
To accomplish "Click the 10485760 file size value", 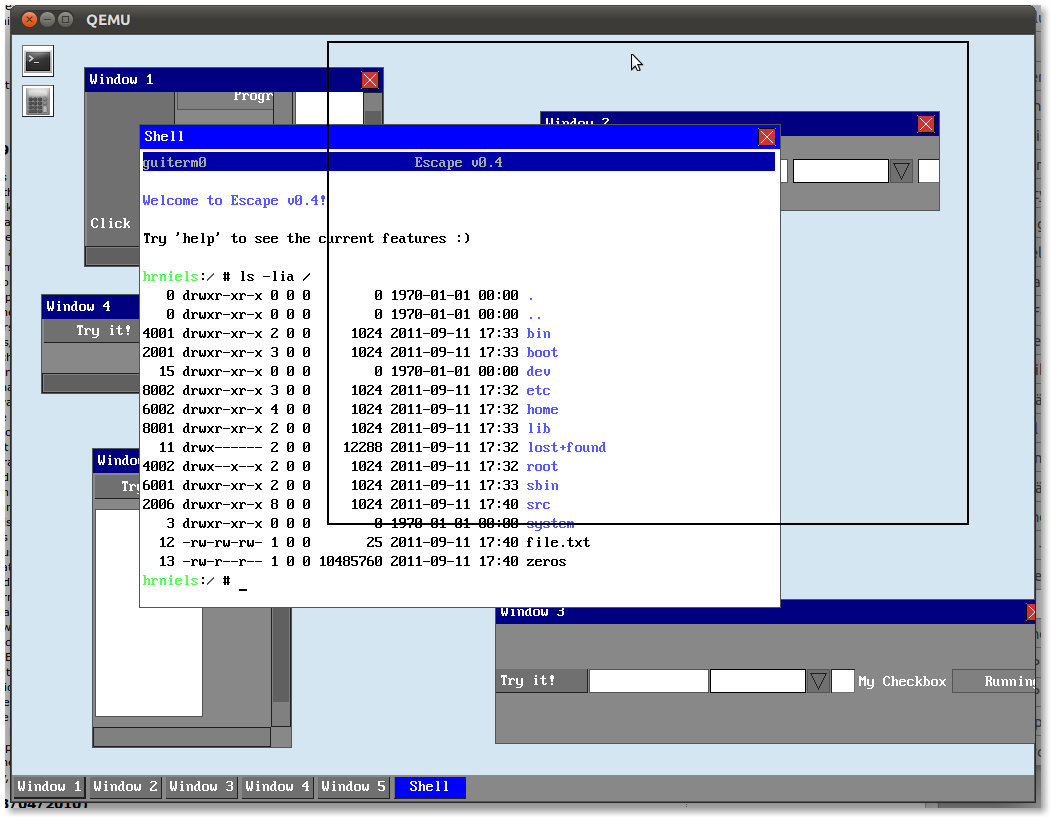I will click(350, 562).
